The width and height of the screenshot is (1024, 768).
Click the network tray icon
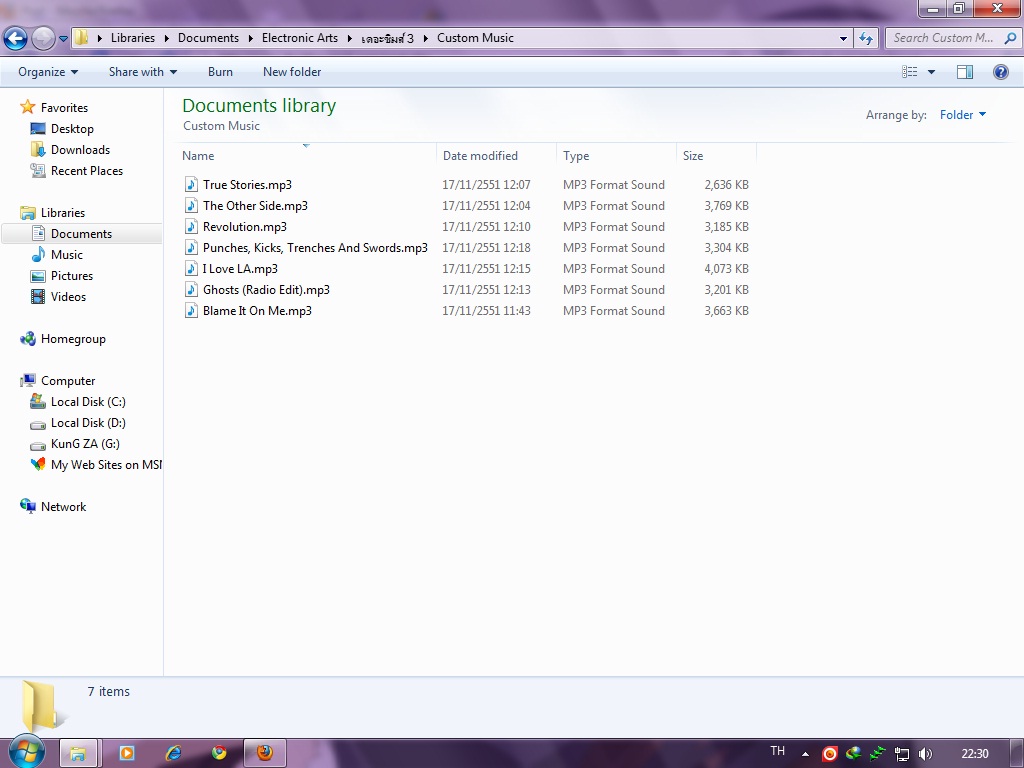902,754
